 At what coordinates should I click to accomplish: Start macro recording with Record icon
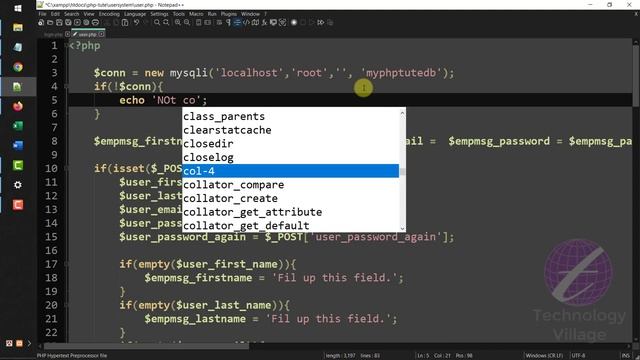coord(294,22)
